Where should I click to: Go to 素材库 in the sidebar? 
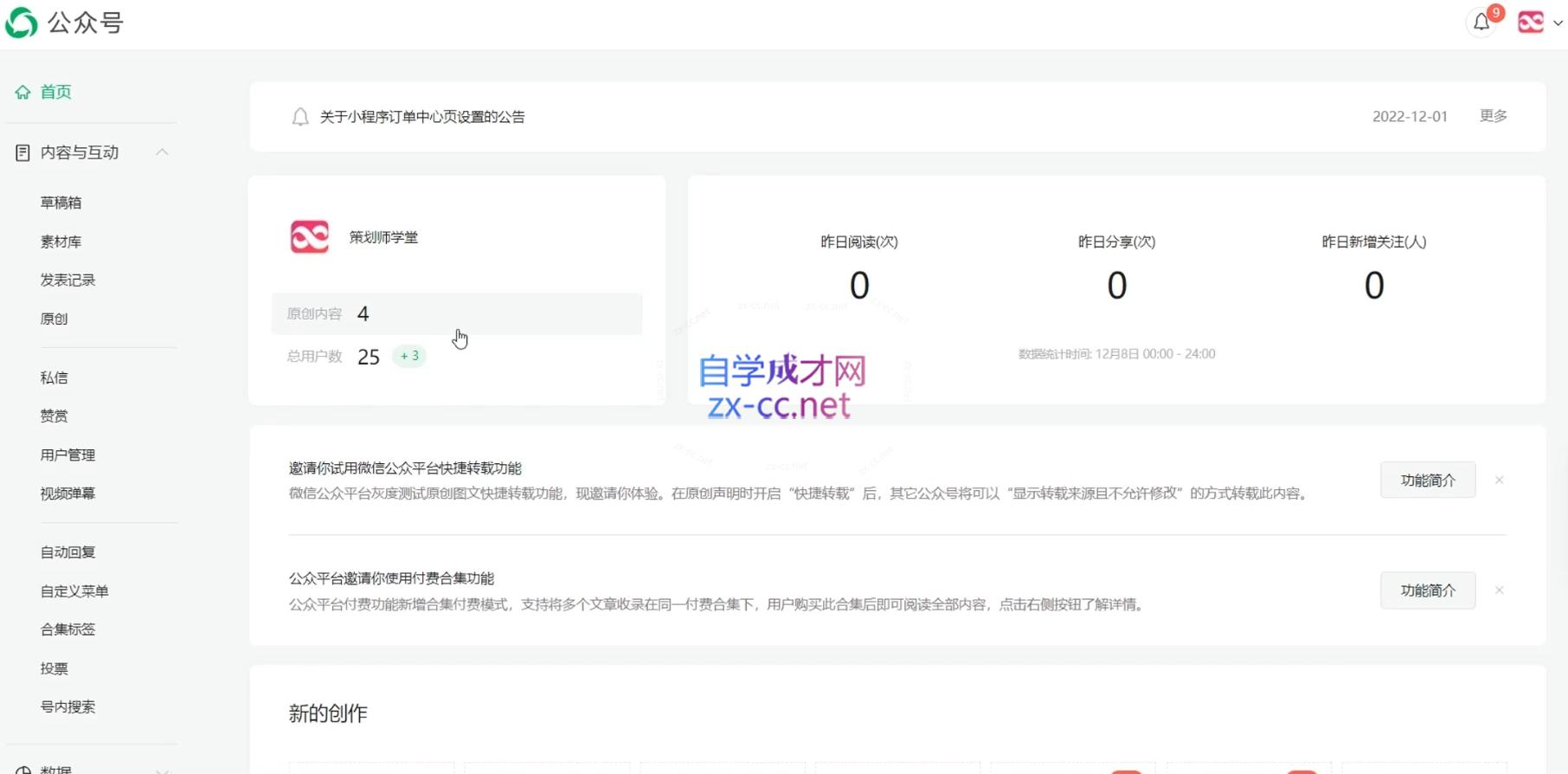coord(61,242)
